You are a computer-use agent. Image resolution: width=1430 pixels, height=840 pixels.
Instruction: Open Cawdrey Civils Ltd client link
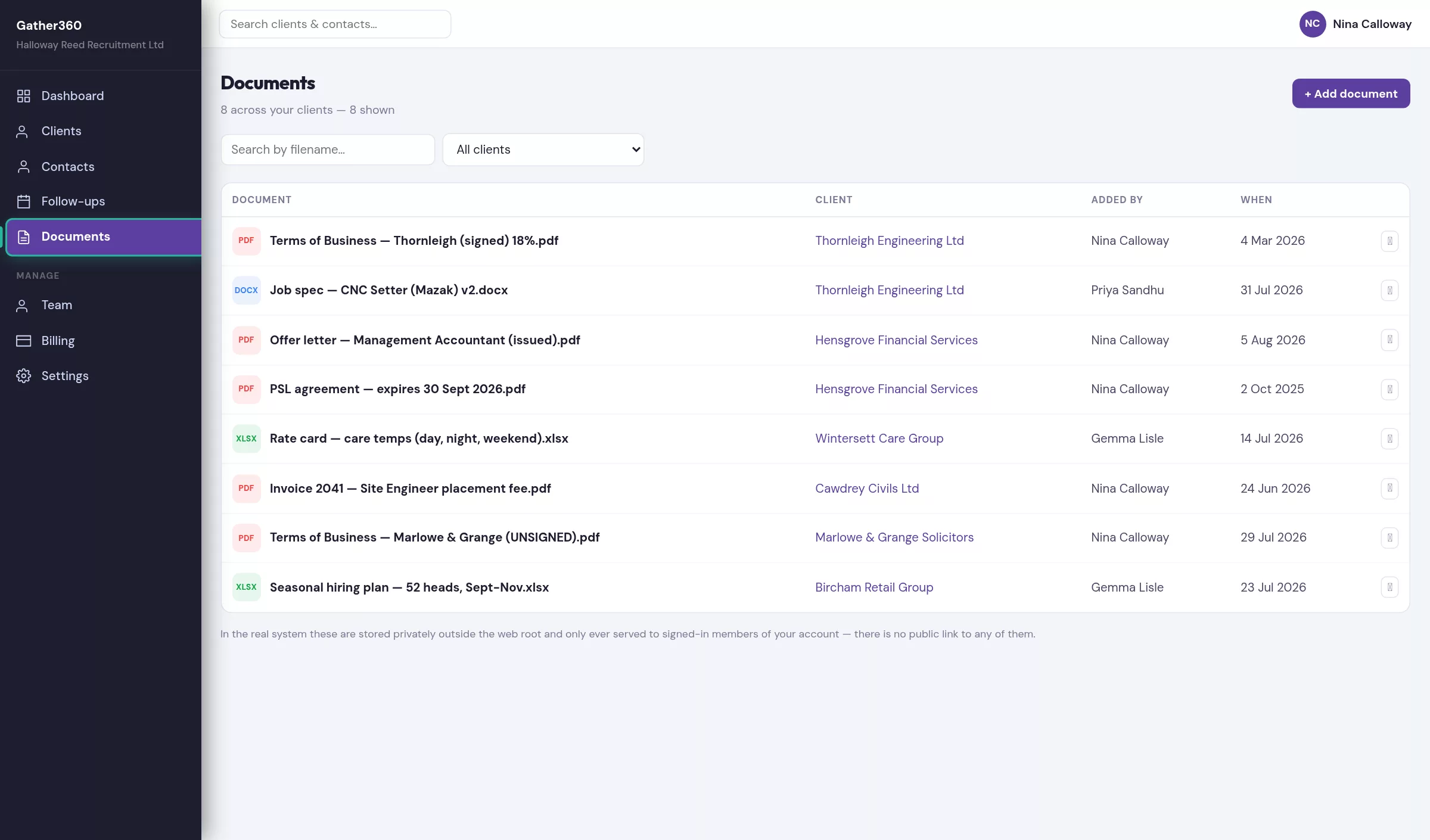(x=867, y=489)
